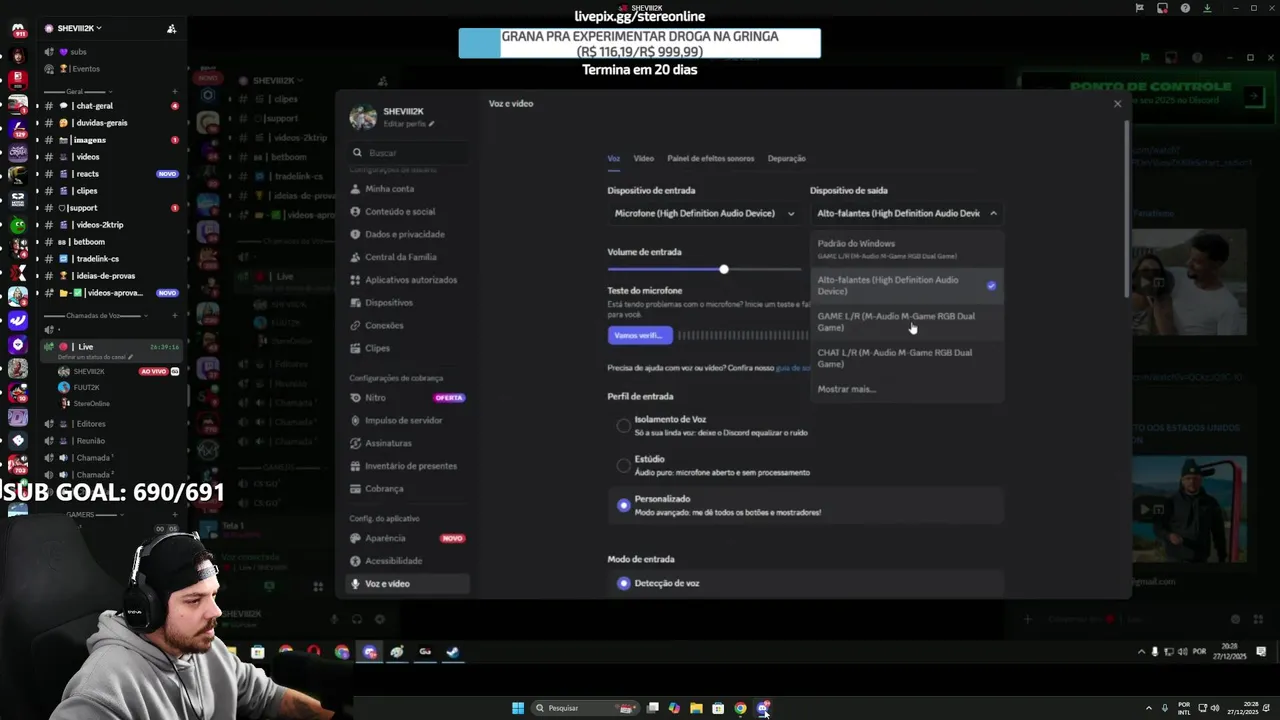Switch to the Depuração tab

click(786, 158)
